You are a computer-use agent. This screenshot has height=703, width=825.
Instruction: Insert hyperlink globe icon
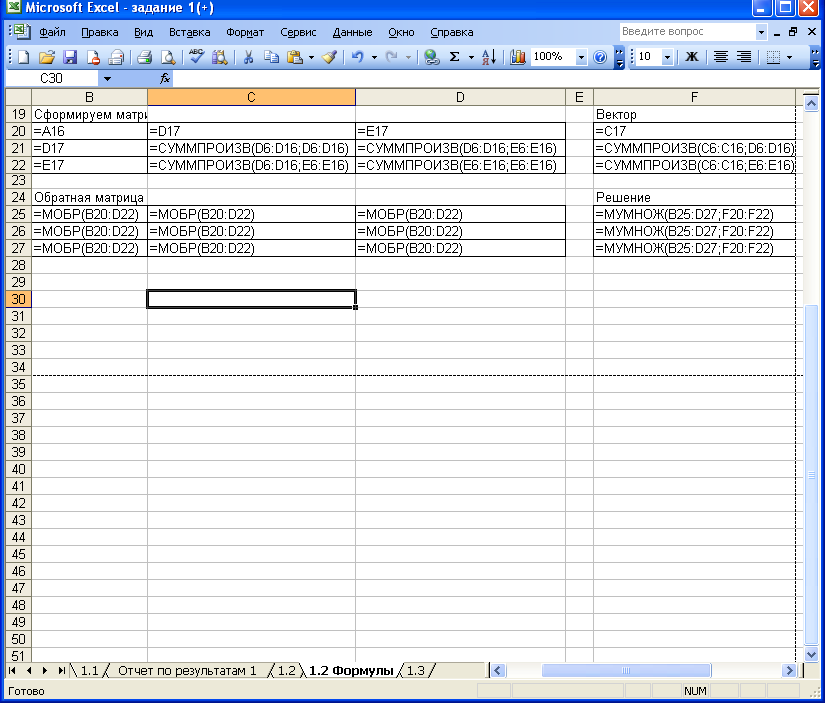tap(432, 57)
